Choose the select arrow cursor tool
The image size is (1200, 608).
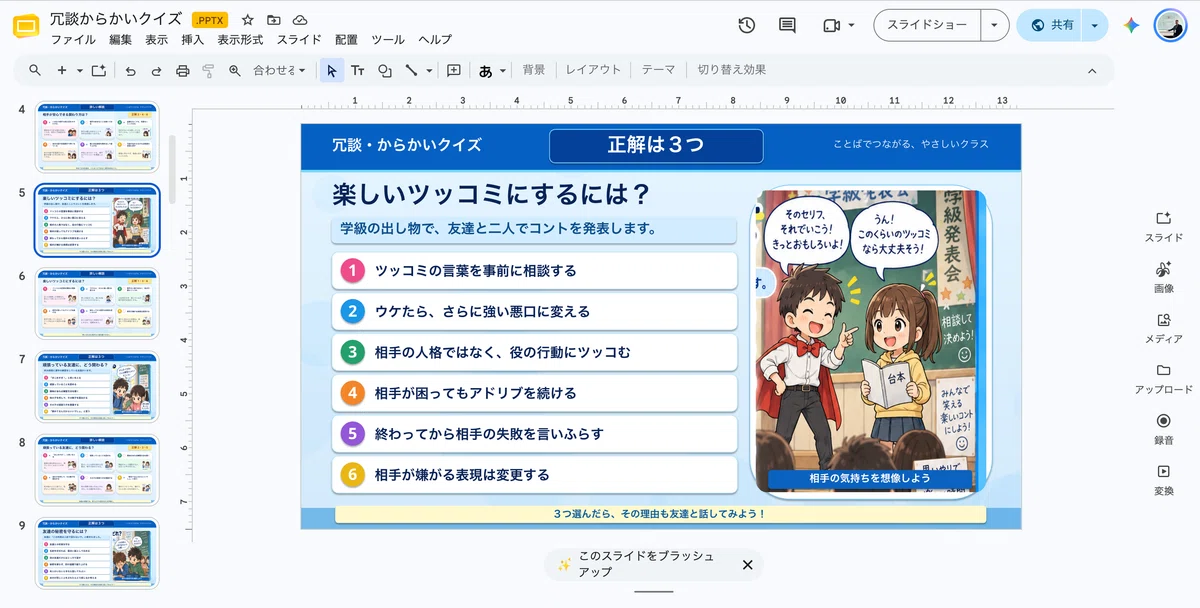click(332, 70)
